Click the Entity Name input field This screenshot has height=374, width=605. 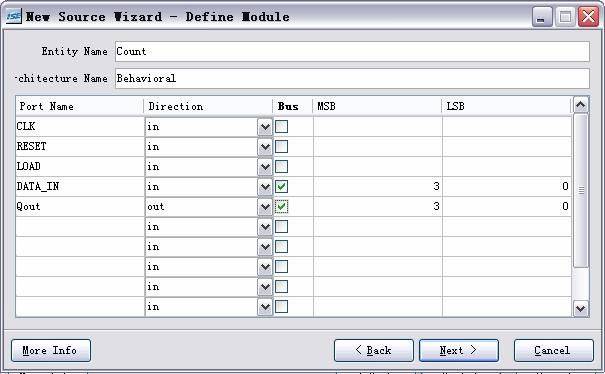point(352,51)
